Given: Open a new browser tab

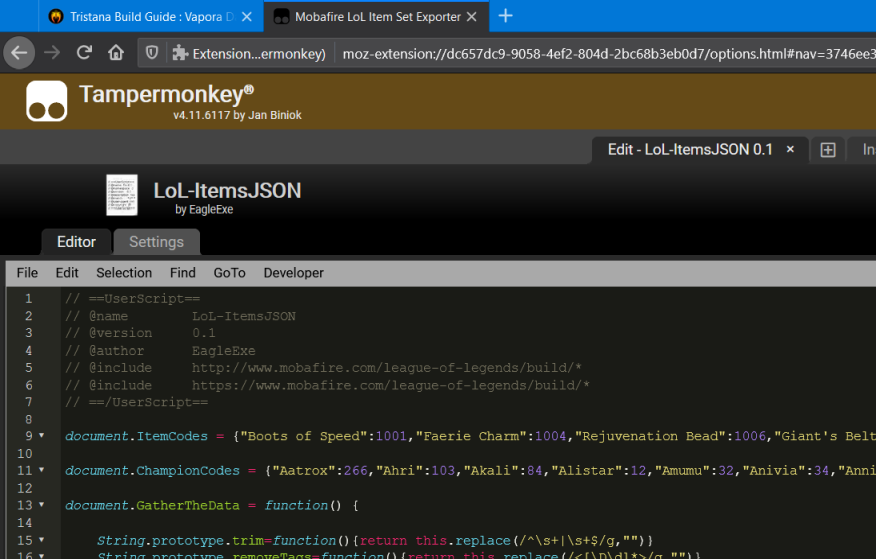Looking at the screenshot, I should [x=506, y=16].
